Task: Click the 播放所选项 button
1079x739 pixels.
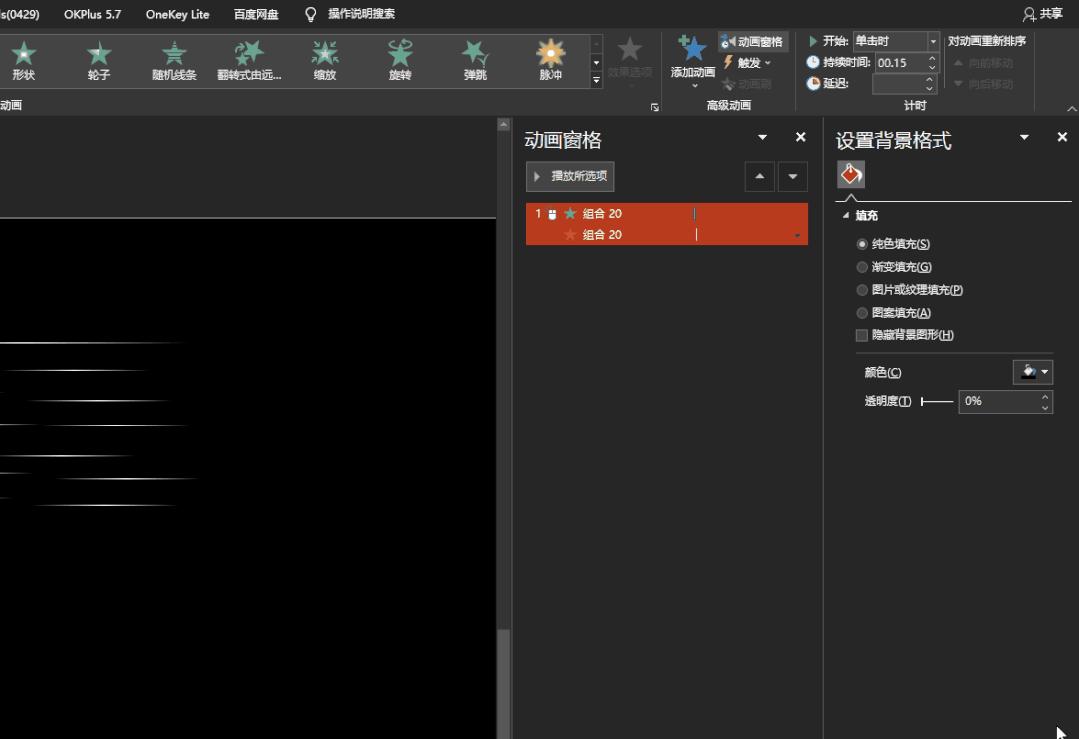Action: [x=569, y=176]
